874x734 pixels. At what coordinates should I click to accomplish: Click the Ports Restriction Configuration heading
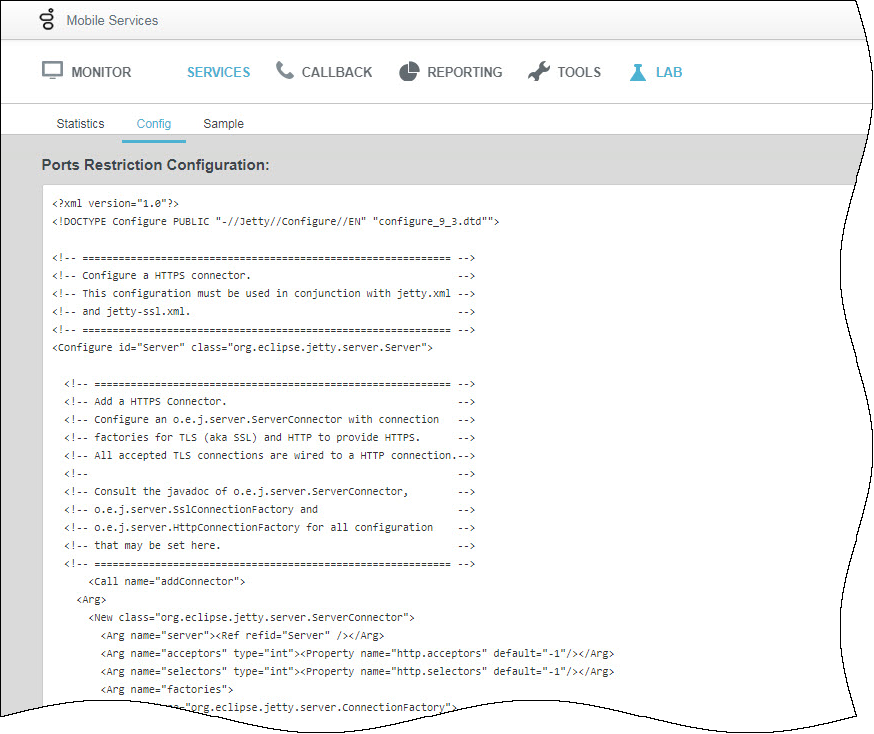tap(155, 164)
